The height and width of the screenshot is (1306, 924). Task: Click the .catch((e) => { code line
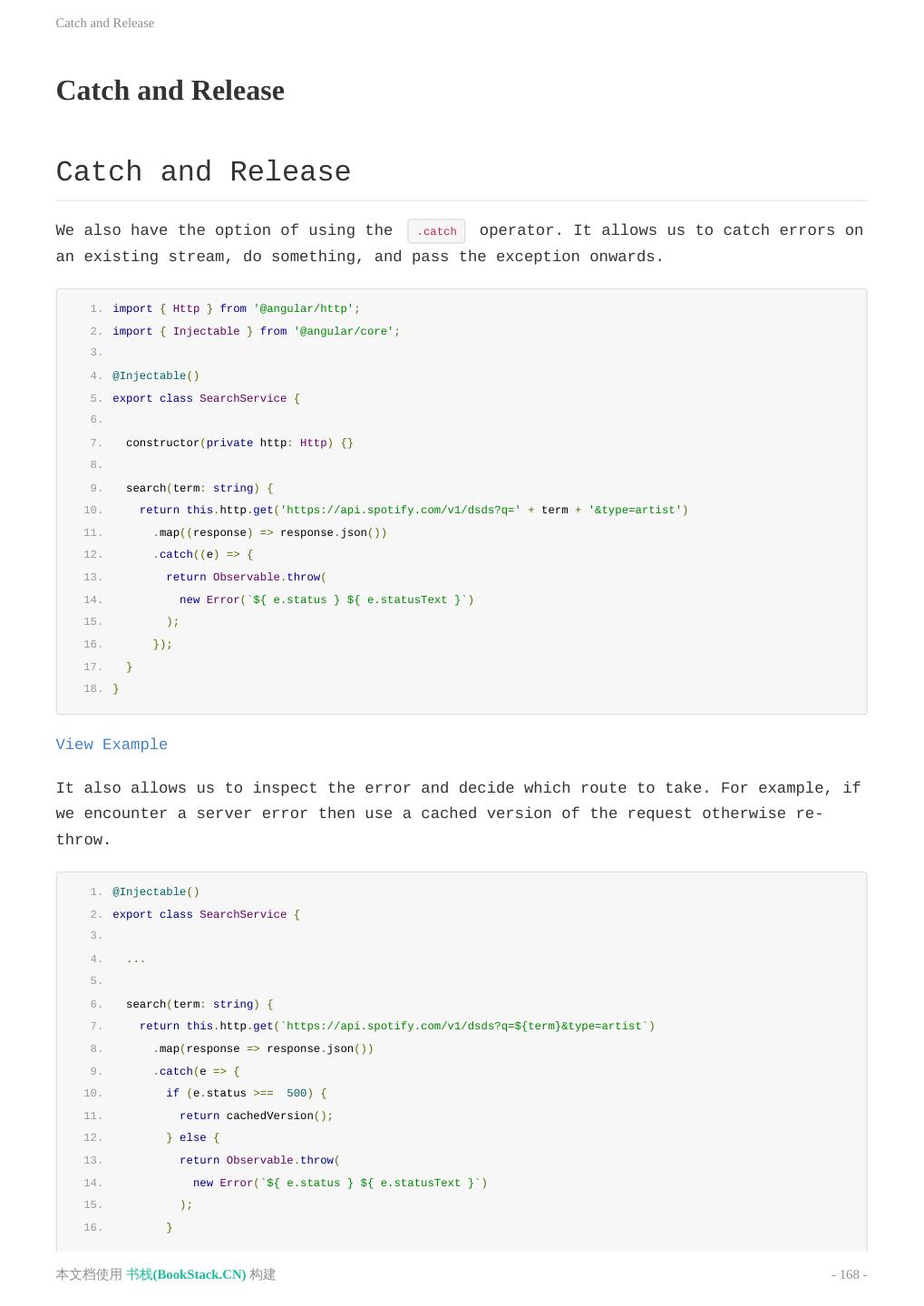203,555
